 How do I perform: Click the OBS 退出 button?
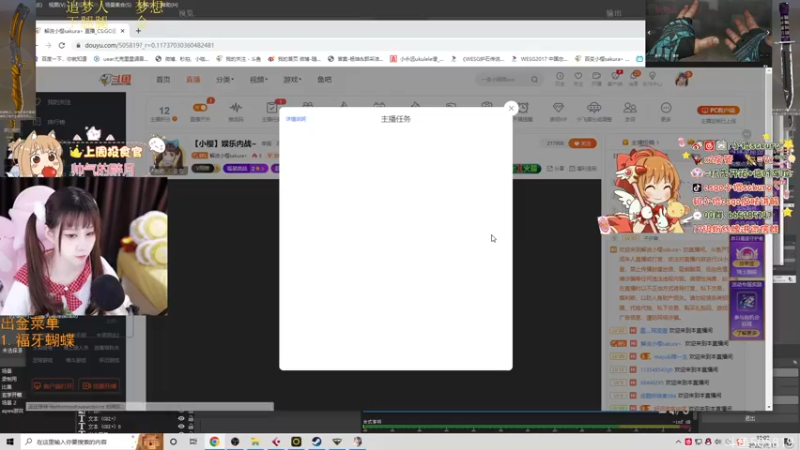point(749,418)
